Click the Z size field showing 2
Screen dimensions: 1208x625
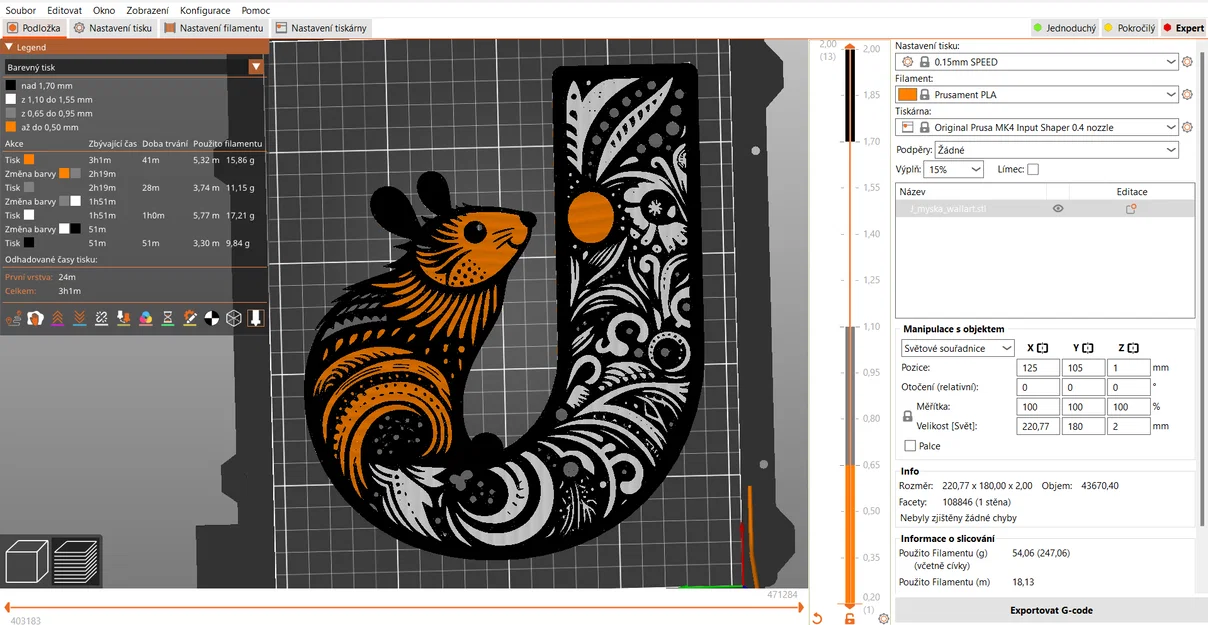[x=1128, y=426]
